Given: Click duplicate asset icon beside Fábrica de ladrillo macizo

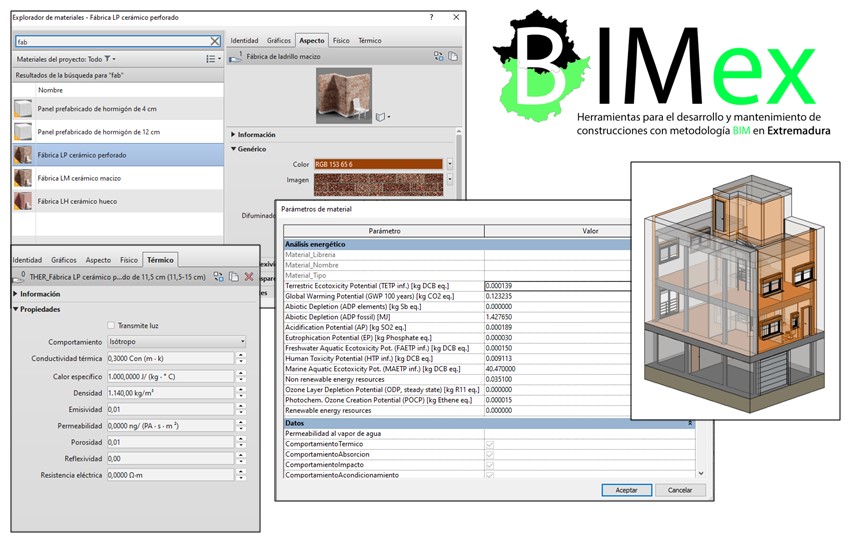Looking at the screenshot, I should [453, 56].
